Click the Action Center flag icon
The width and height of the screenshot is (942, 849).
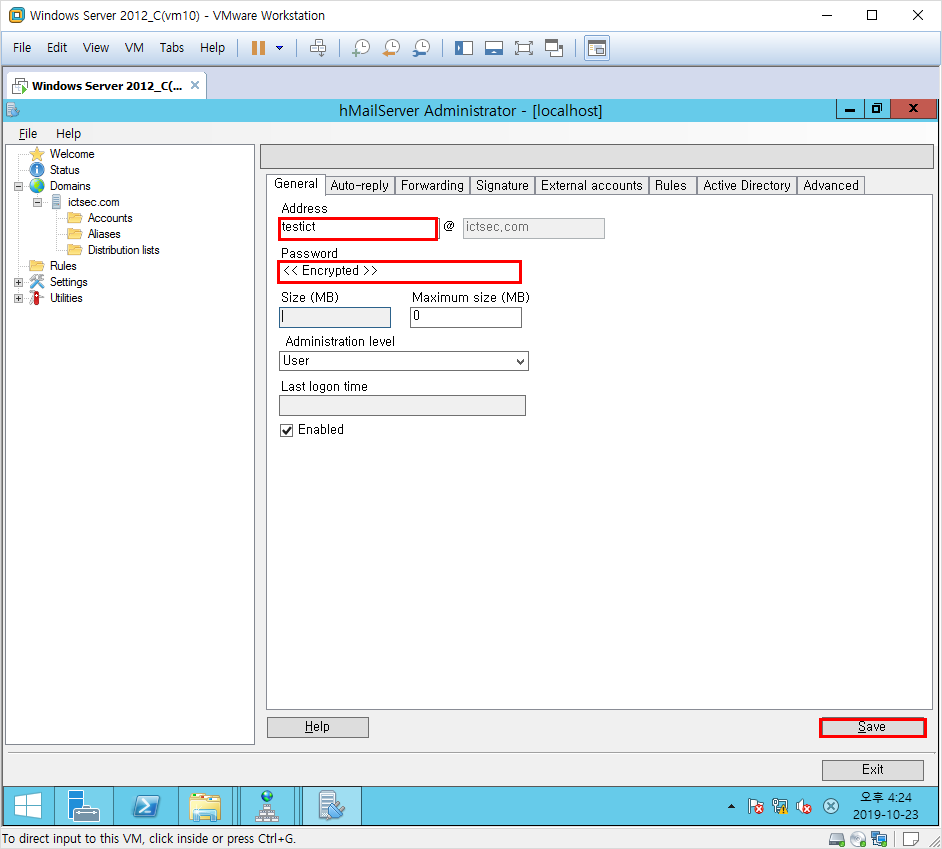[756, 806]
